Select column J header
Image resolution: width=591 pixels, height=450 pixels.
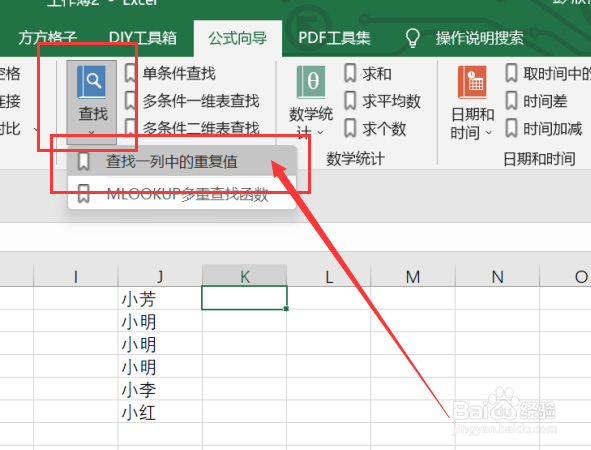(160, 276)
